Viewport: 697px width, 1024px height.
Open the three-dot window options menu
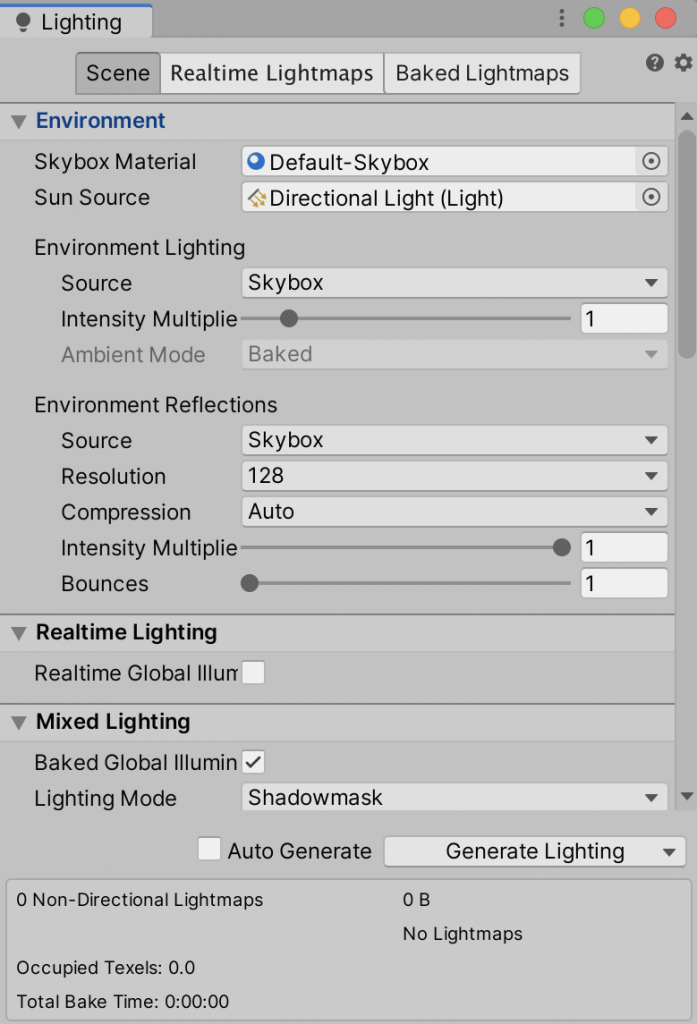point(562,18)
